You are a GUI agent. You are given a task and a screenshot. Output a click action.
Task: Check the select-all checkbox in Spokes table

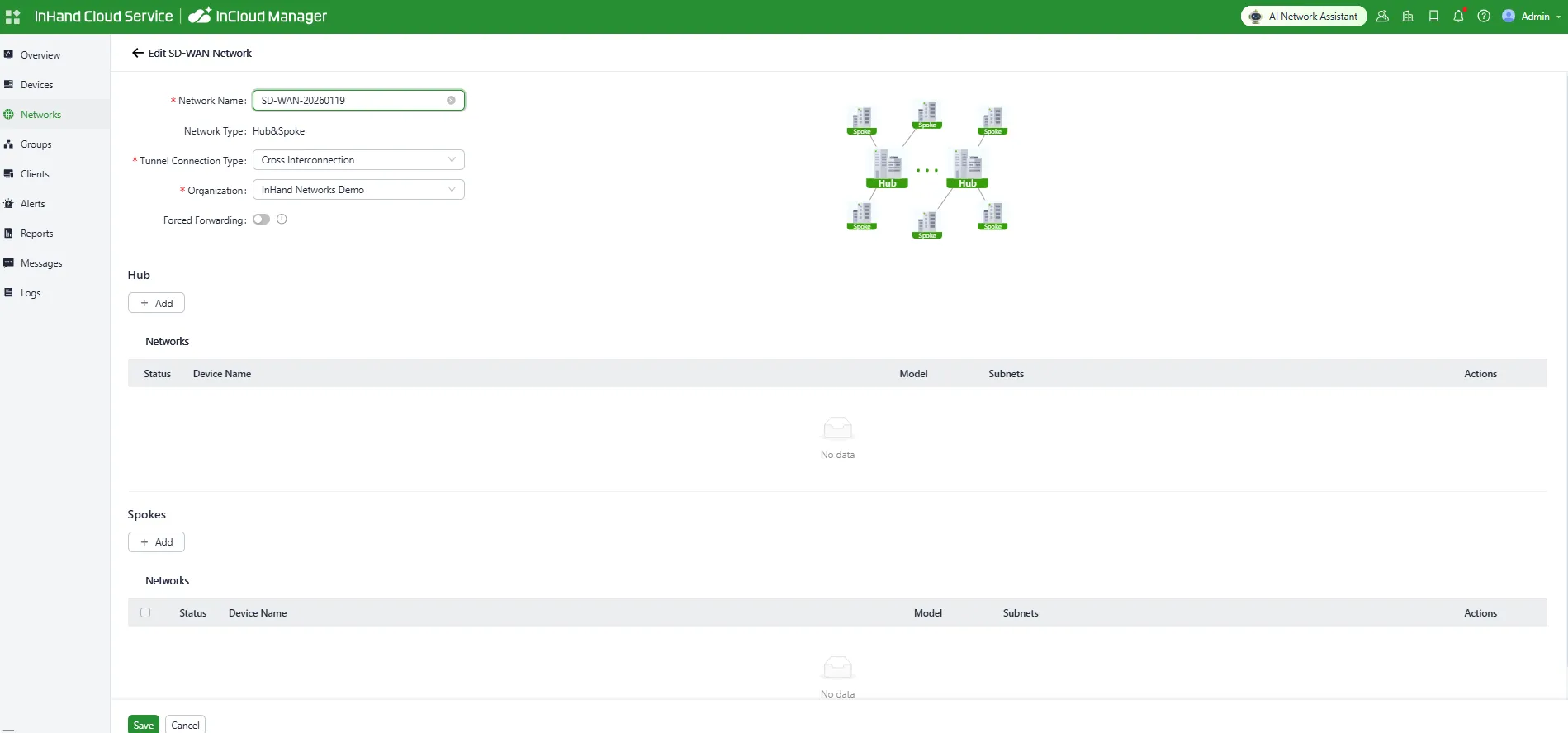[145, 612]
